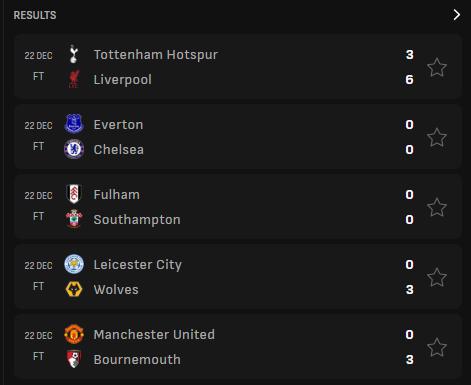Click the Bournemouth club badge
The image size is (471, 385).
(x=74, y=359)
